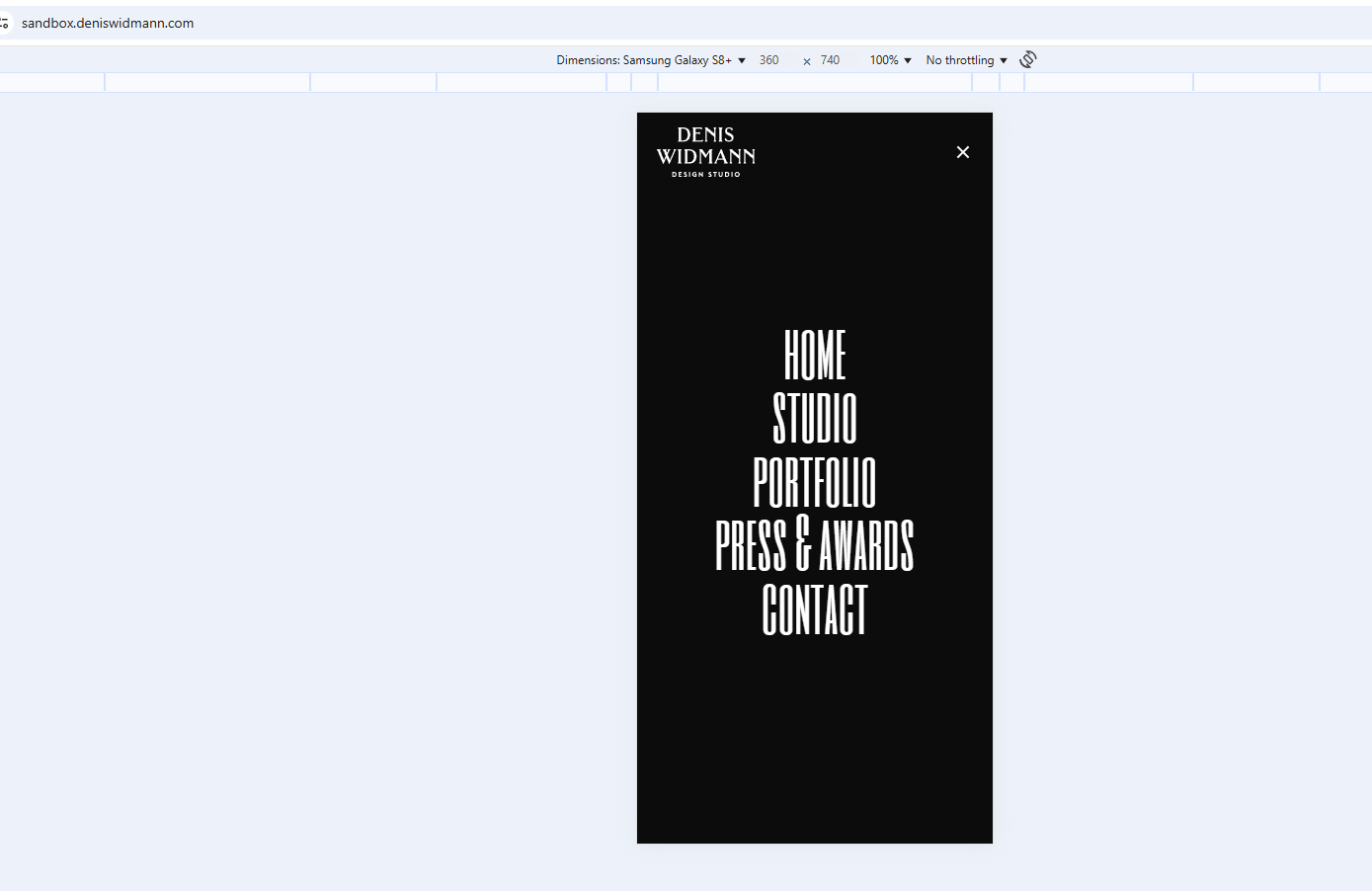Click the site information icon in address bar
1372x891 pixels.
click(4, 23)
